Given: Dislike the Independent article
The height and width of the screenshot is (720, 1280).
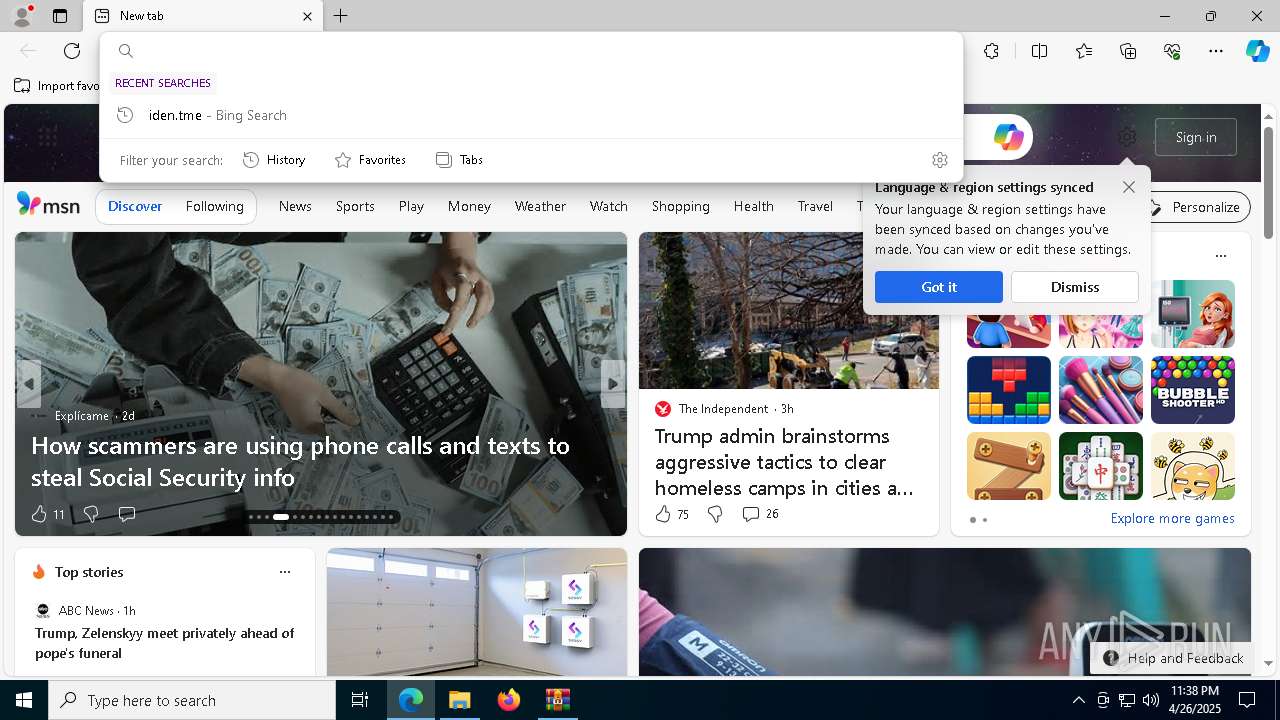Looking at the screenshot, I should [715, 514].
